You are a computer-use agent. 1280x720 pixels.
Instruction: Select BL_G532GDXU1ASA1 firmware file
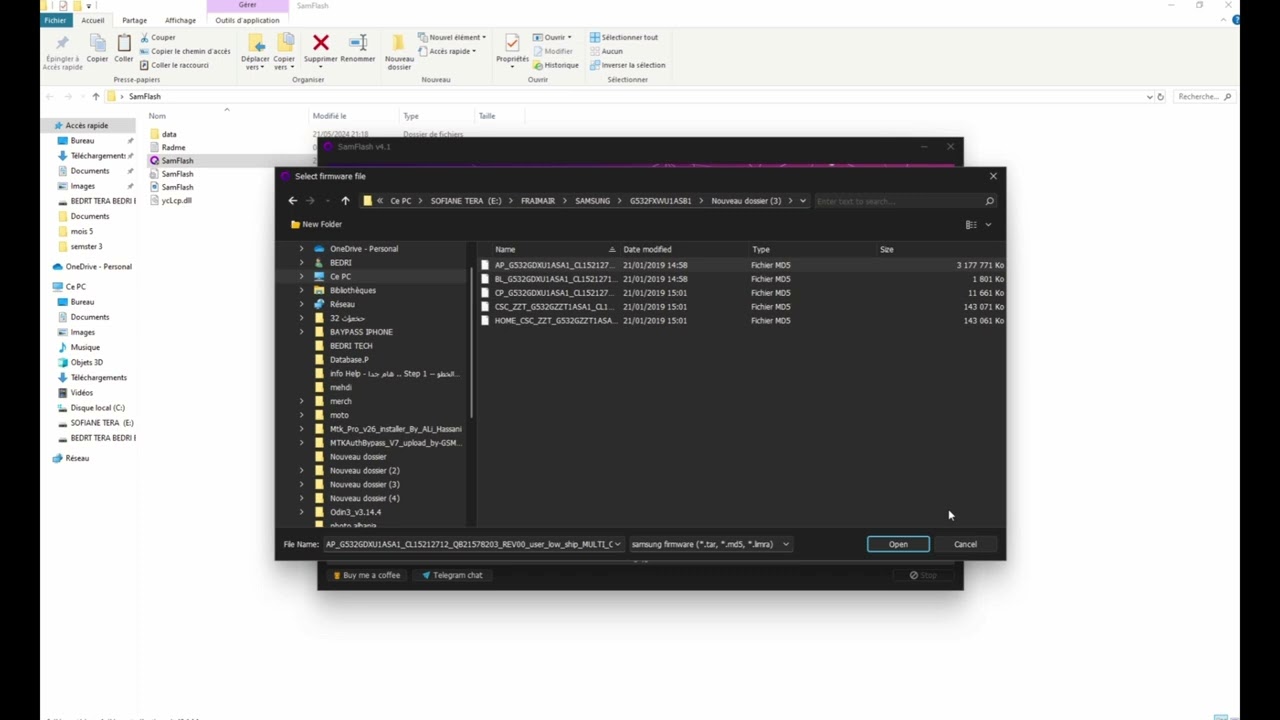tap(741, 279)
